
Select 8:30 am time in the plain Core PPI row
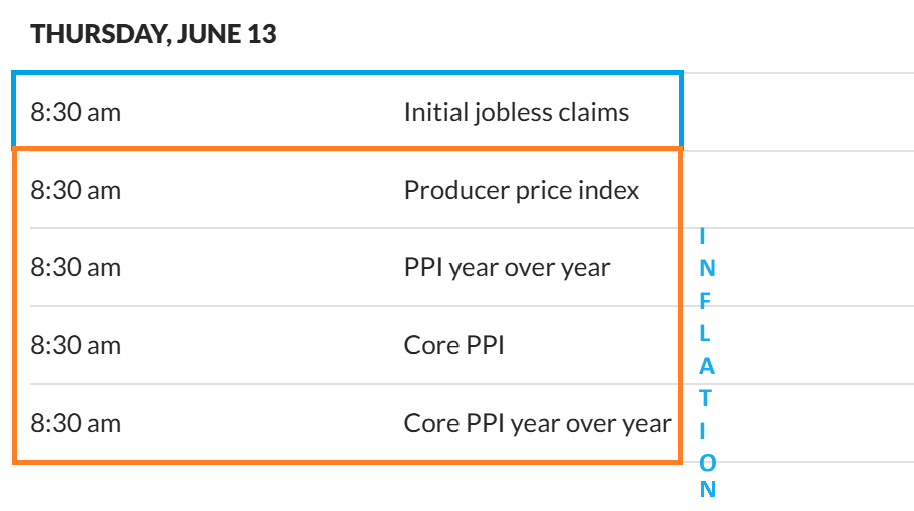(76, 346)
